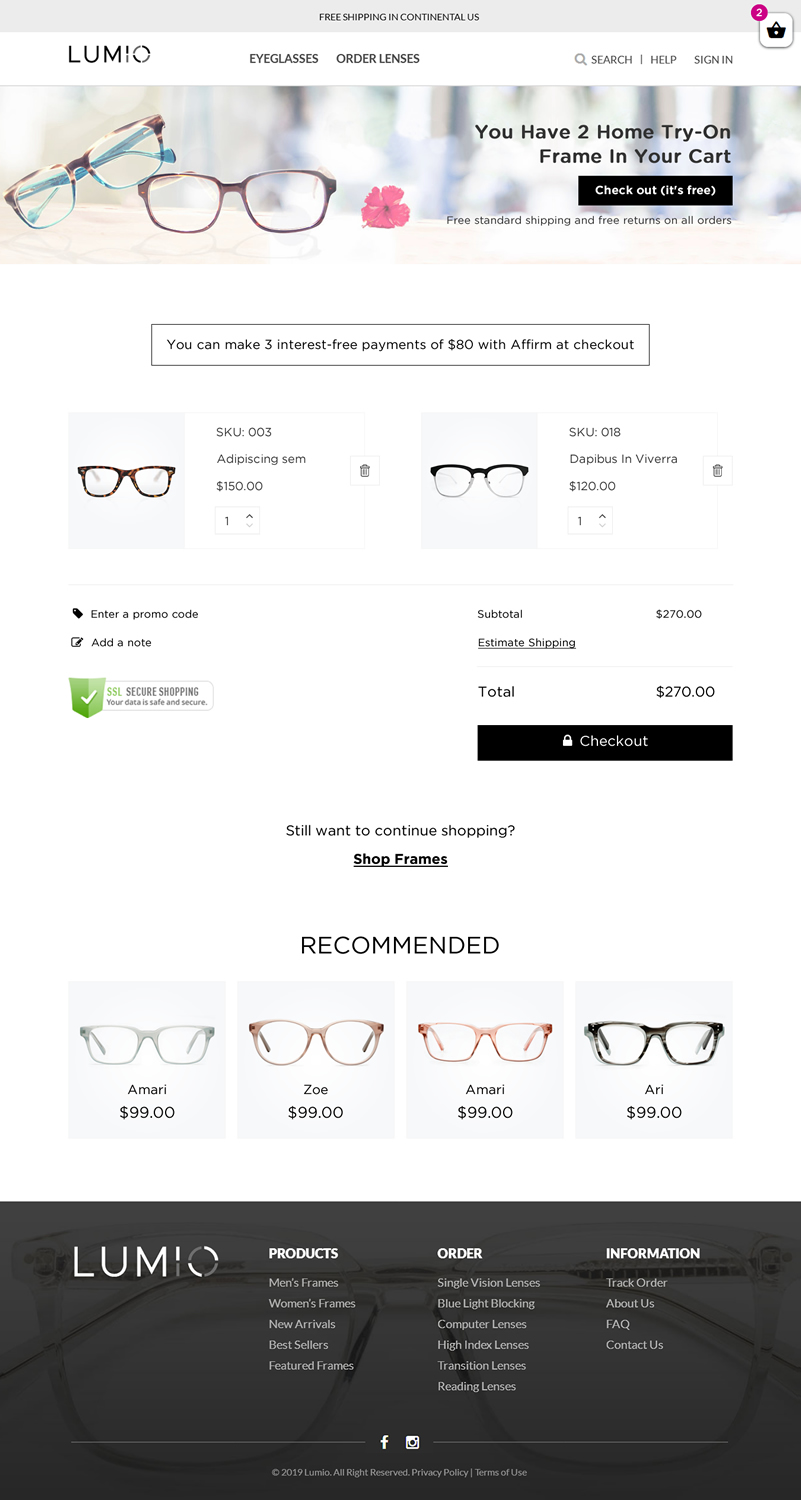Open the Eyeglasses menu

pyautogui.click(x=284, y=59)
